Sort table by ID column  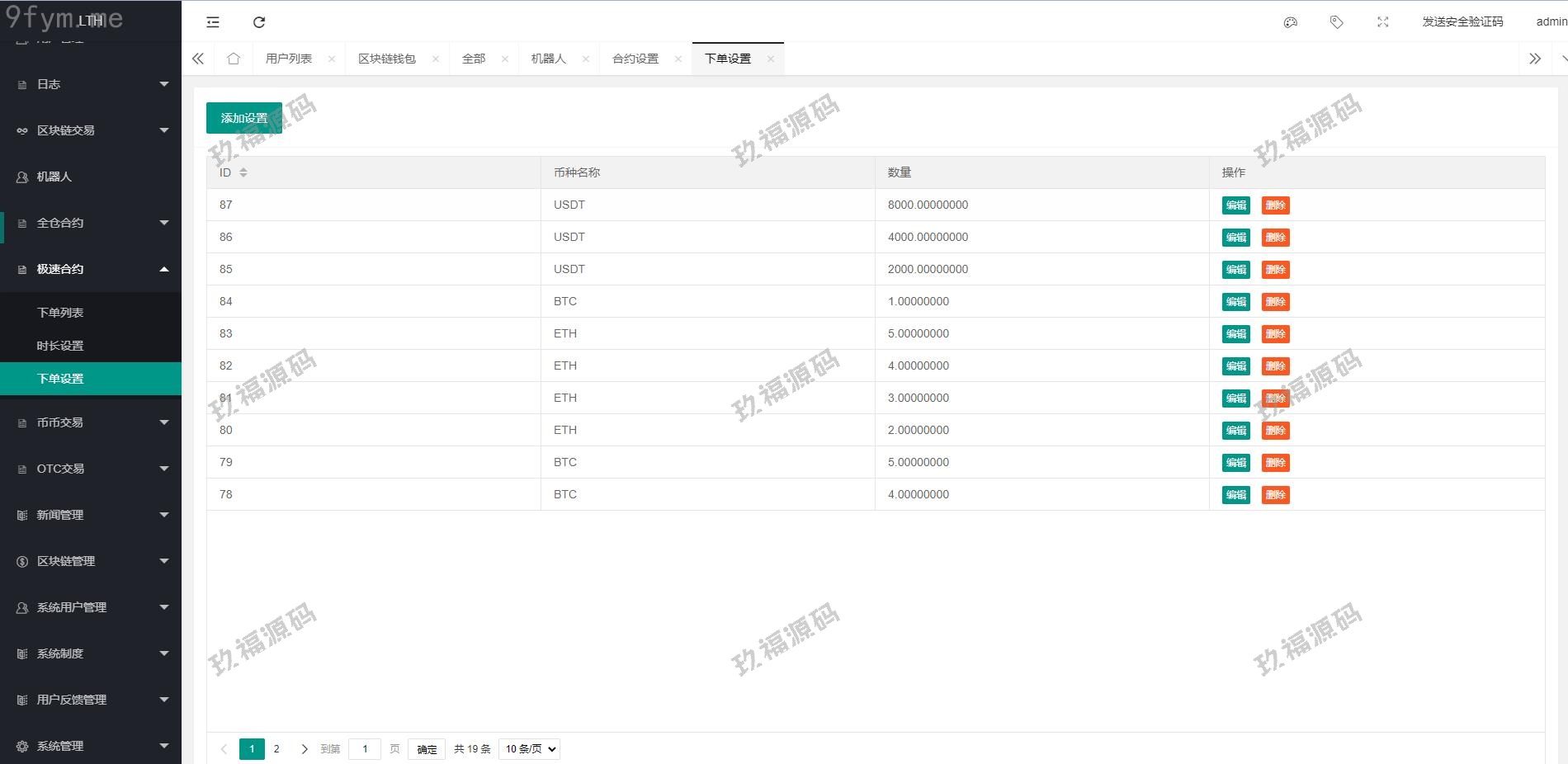point(243,172)
